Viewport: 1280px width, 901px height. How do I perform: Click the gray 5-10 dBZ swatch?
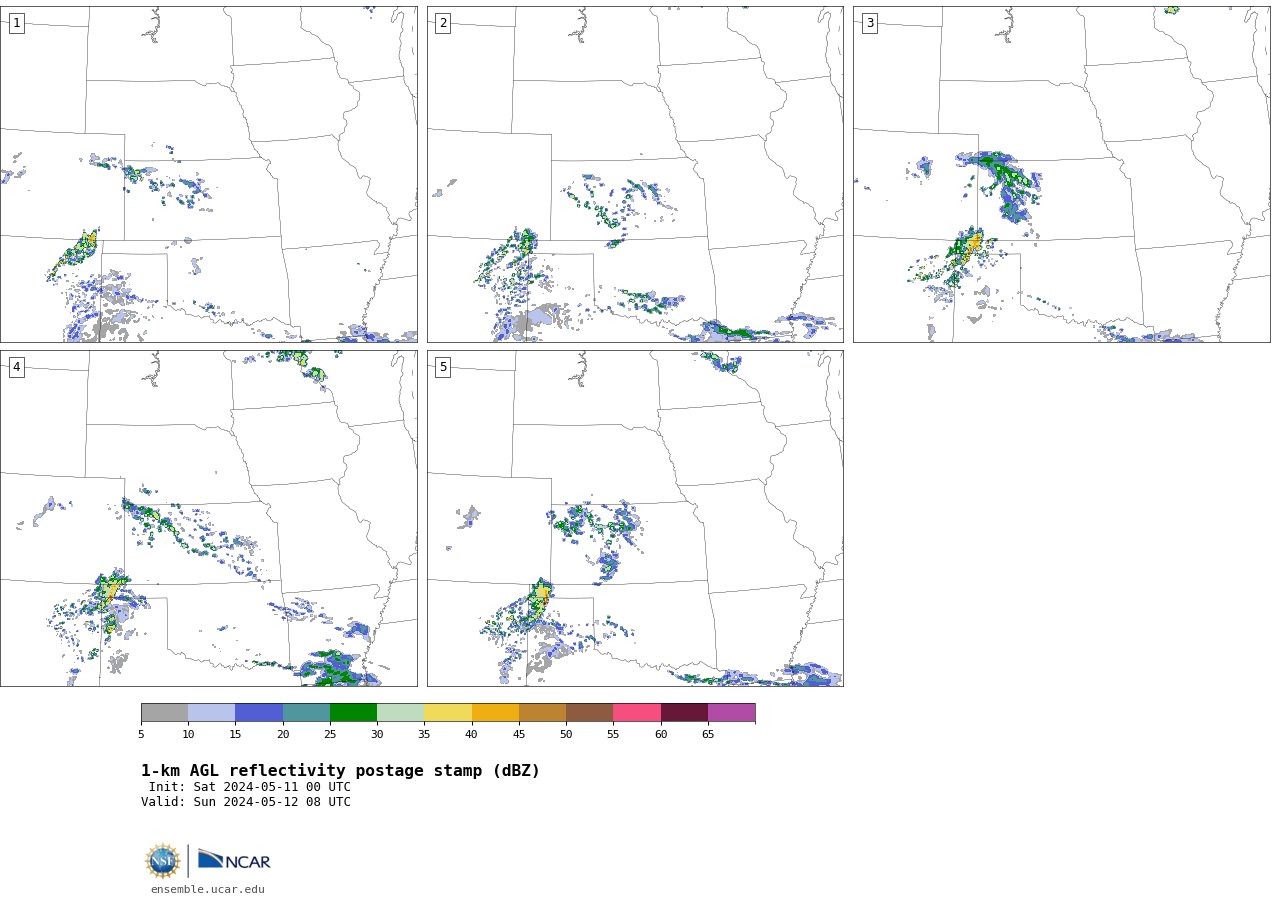[164, 712]
